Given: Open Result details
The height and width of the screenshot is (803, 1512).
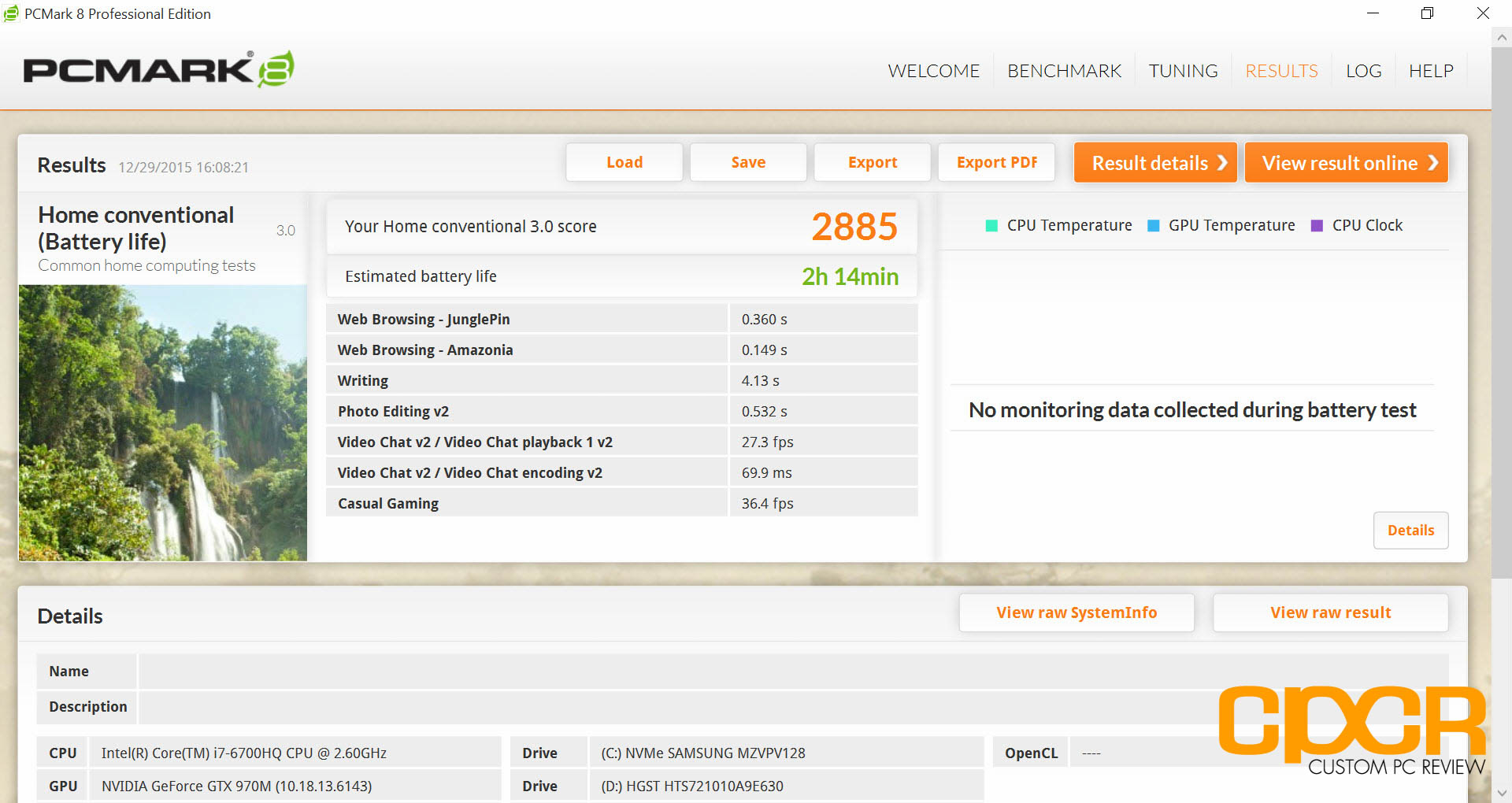Looking at the screenshot, I should (x=1155, y=163).
